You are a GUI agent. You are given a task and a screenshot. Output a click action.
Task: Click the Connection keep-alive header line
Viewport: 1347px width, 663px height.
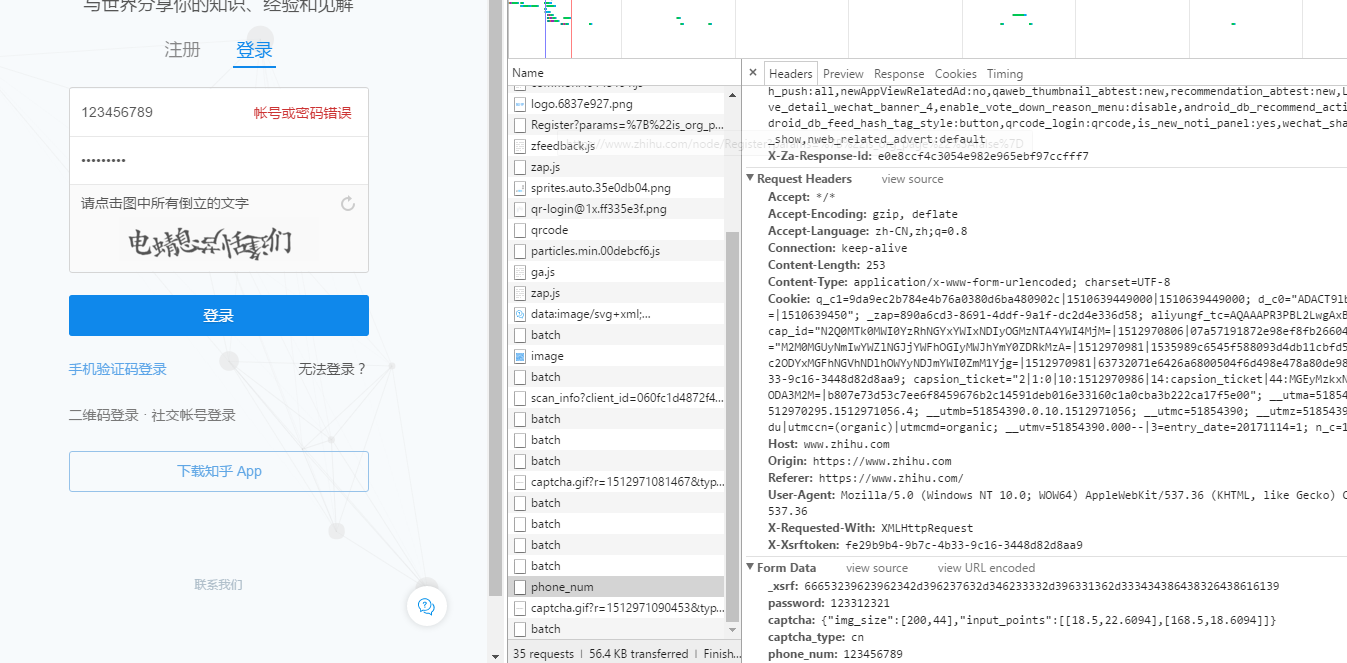[838, 248]
